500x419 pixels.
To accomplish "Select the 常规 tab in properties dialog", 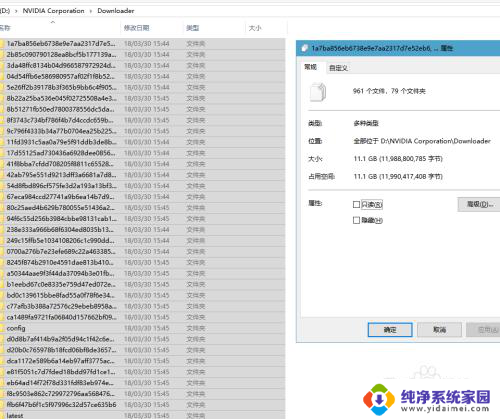I will (310, 67).
